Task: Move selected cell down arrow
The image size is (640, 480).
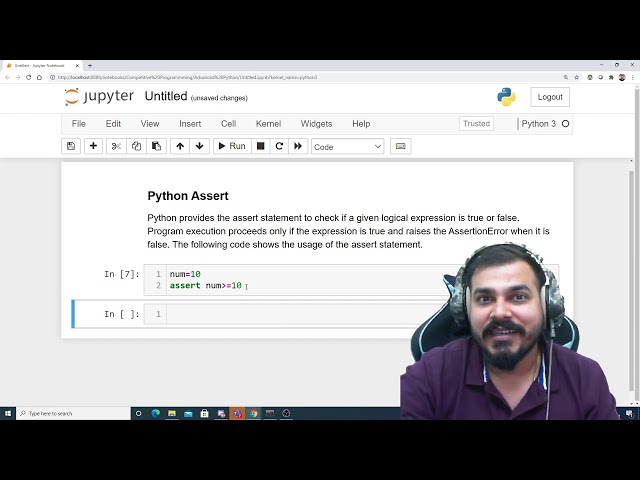Action: tap(200, 146)
